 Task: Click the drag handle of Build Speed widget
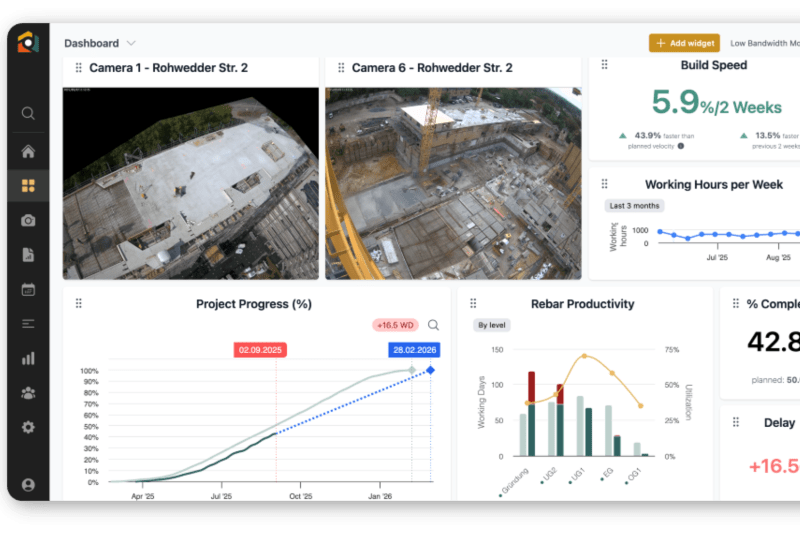(605, 64)
